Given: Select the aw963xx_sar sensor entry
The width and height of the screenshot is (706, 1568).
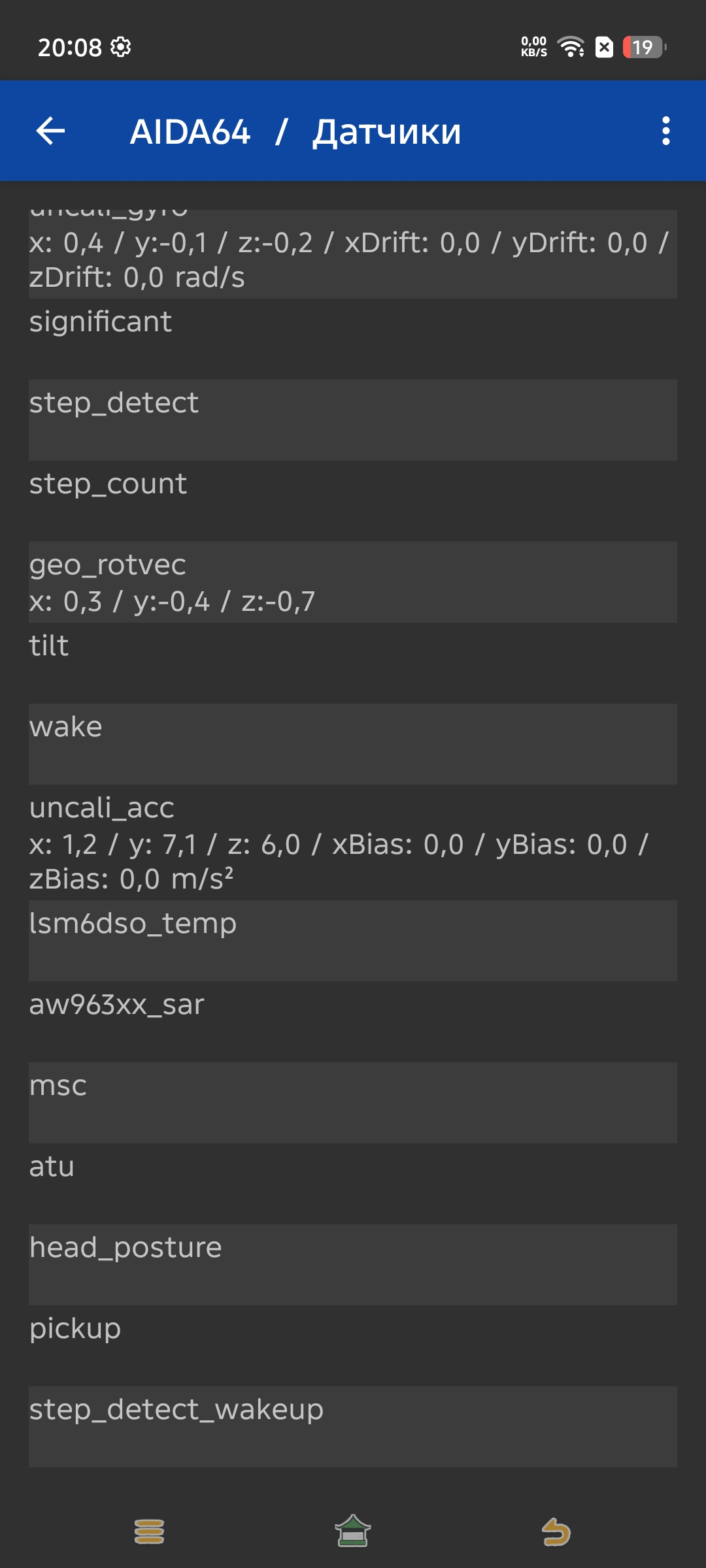Looking at the screenshot, I should click(353, 1021).
